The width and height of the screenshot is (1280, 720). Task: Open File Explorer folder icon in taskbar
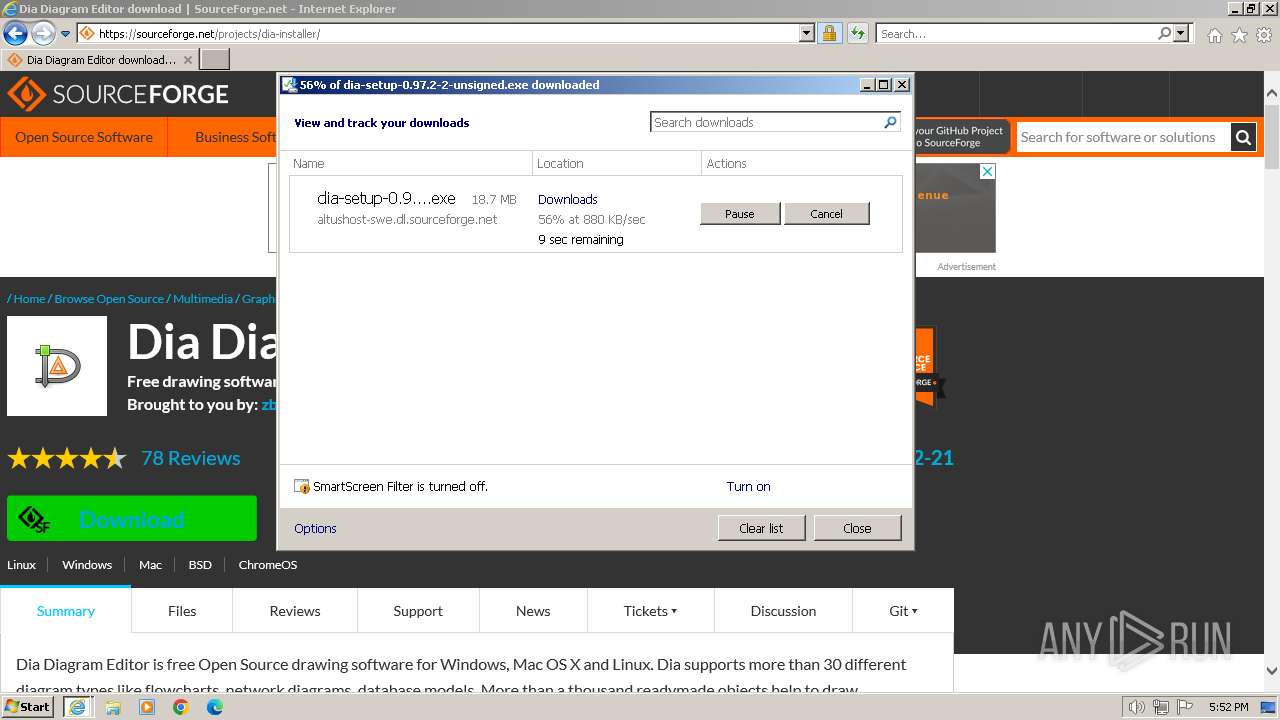(113, 707)
